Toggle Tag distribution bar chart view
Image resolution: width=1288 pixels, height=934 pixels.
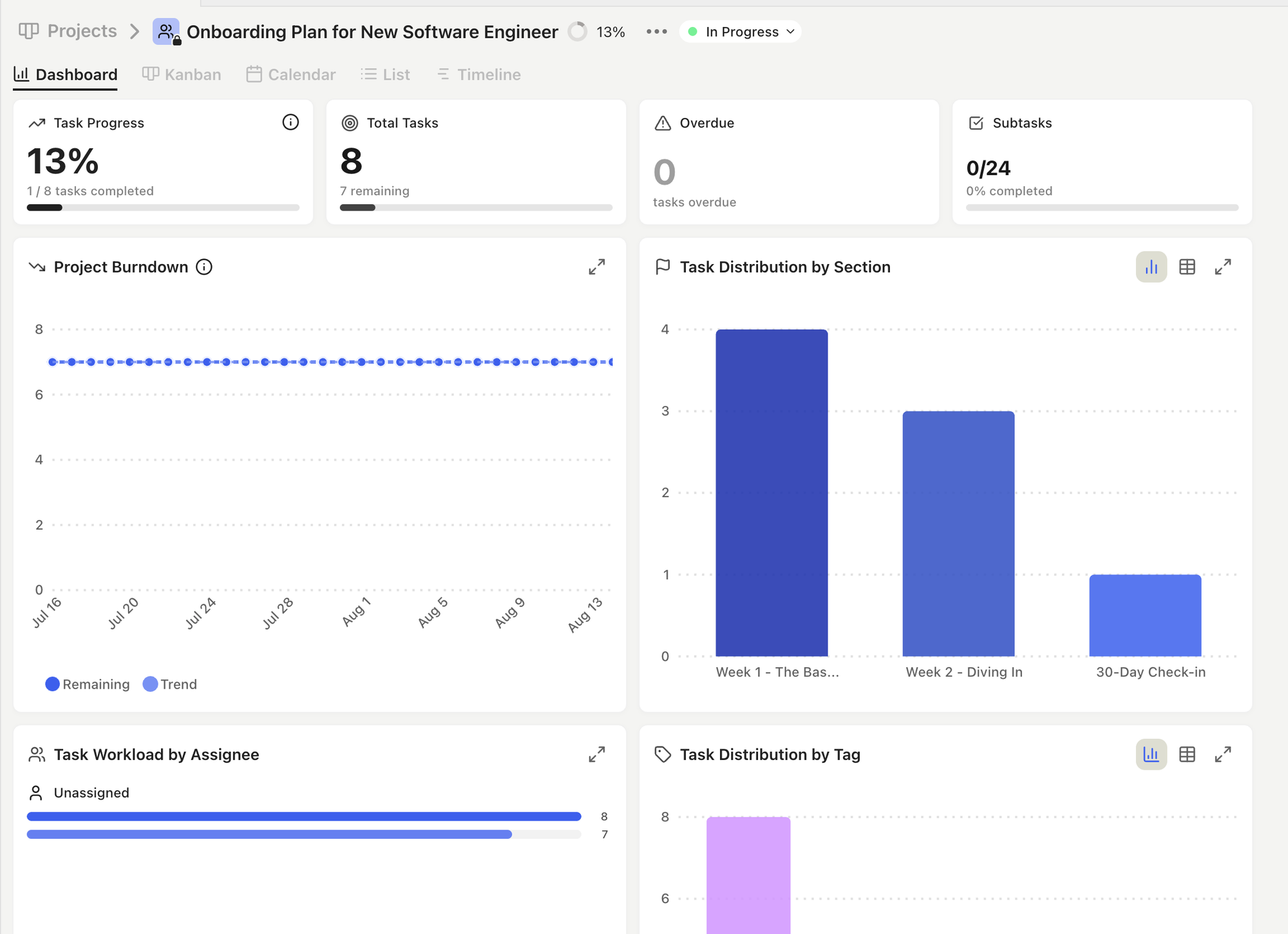click(x=1151, y=754)
